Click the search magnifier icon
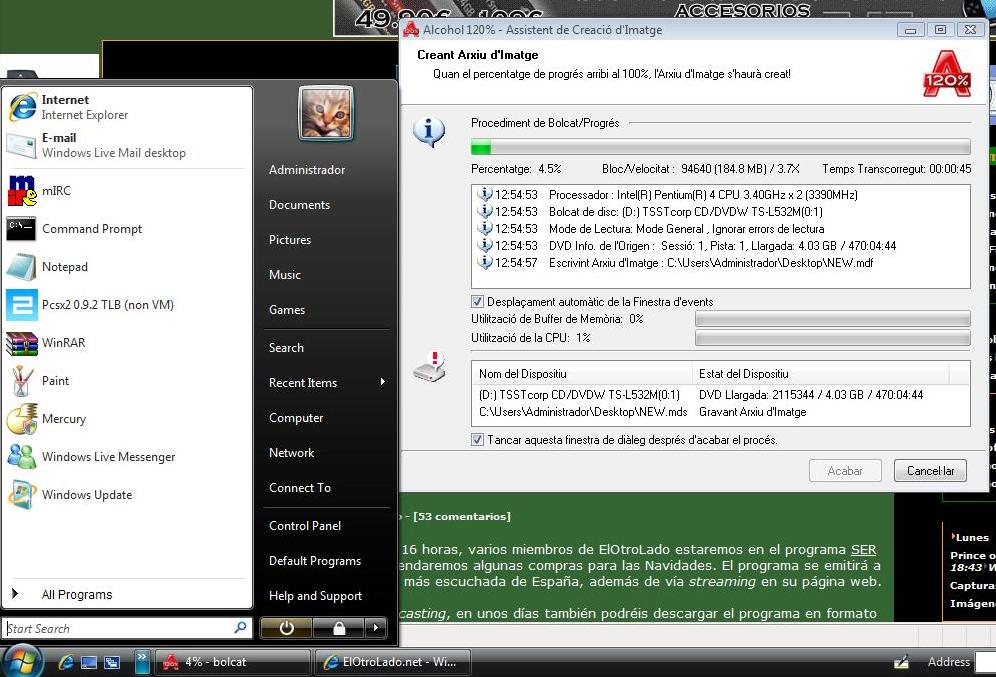This screenshot has height=677, width=996. coord(240,627)
